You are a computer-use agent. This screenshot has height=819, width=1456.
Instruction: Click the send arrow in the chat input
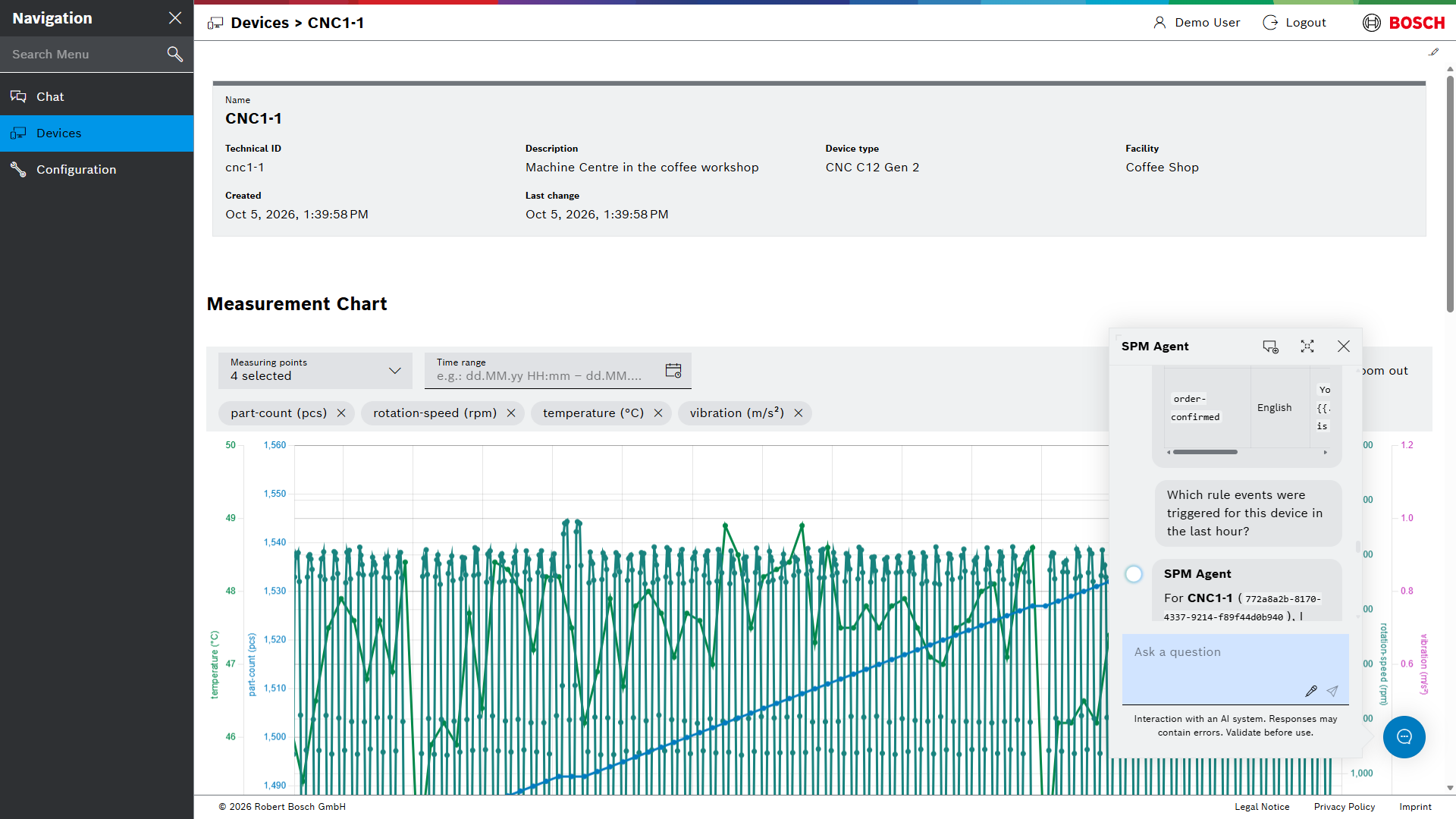coord(1332,691)
